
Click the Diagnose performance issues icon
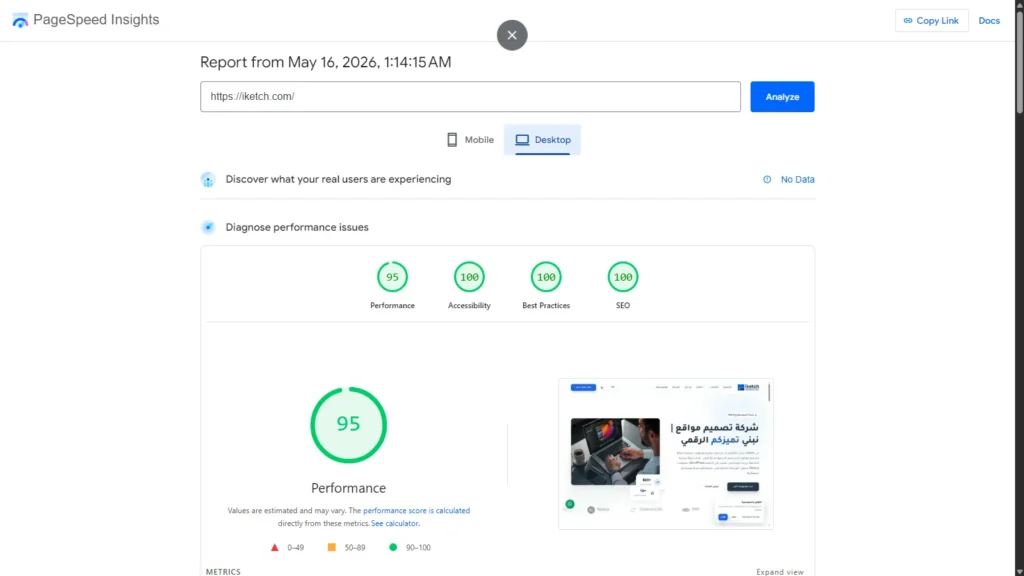point(208,227)
